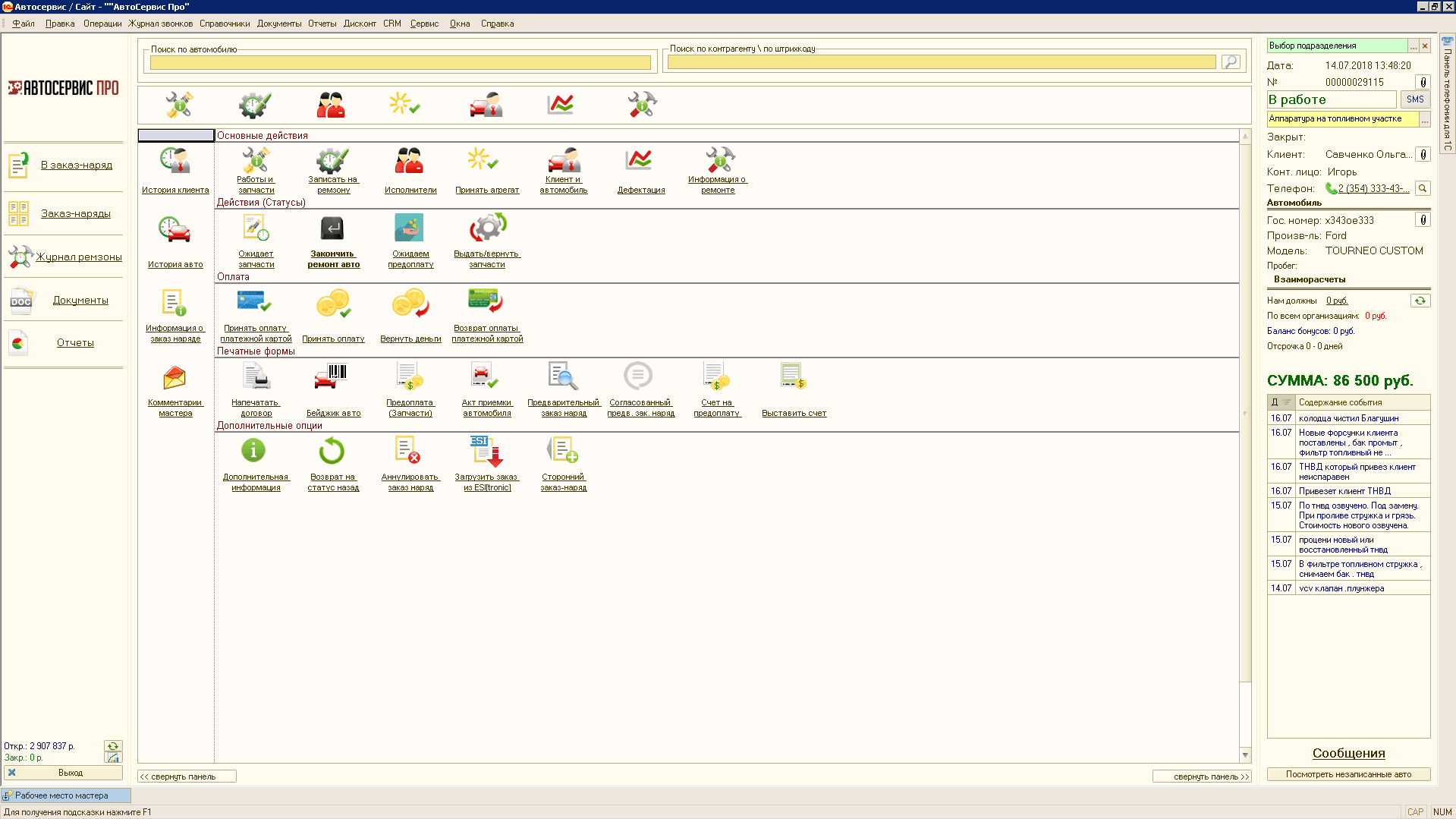Viewport: 1456px width, 819px height.
Task: Open 'История клиента' icon
Action: 175,161
